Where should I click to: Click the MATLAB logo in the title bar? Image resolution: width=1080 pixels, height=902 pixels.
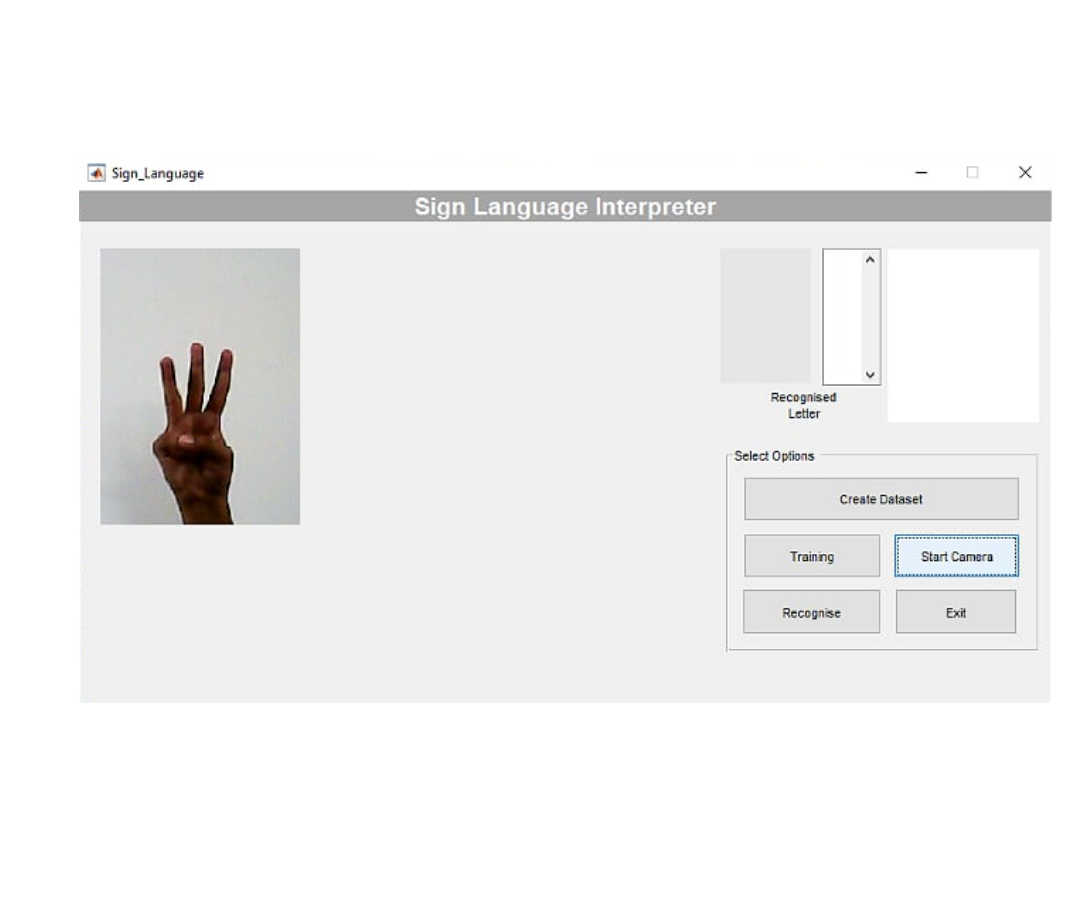click(x=97, y=173)
